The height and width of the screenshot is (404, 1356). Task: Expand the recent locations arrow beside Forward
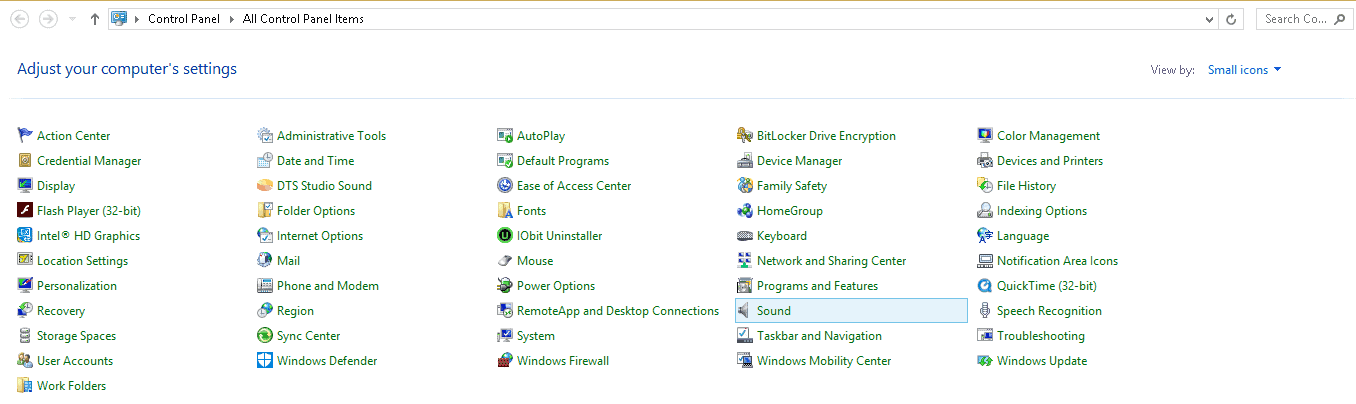coord(73,19)
